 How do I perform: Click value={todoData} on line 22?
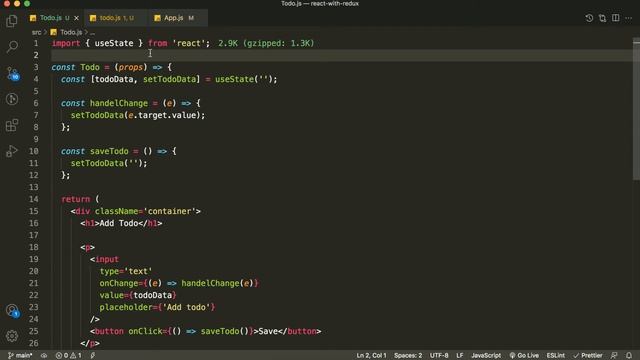pyautogui.click(x=138, y=295)
